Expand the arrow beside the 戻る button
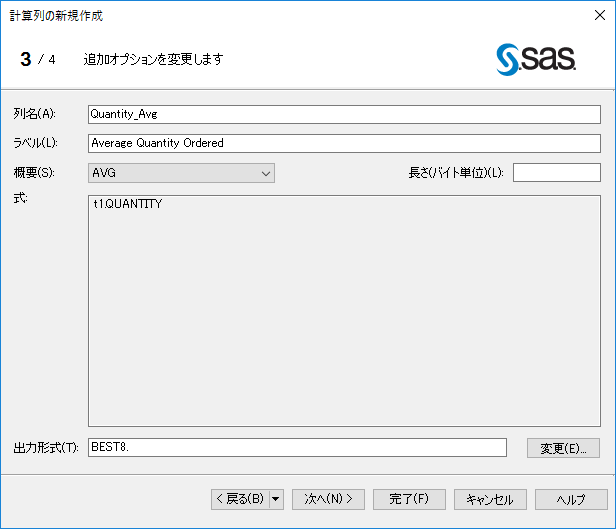Image resolution: width=616 pixels, height=529 pixels. 276,499
